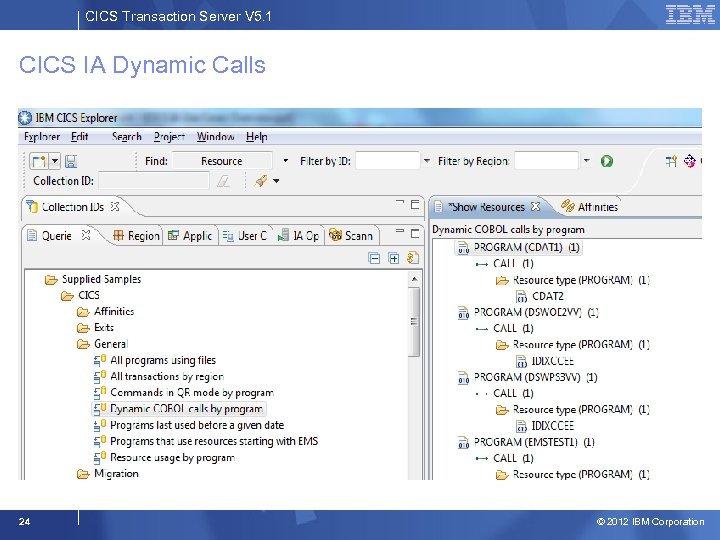The height and width of the screenshot is (540, 720).
Task: Select 'All programs using files' query
Action: [162, 360]
